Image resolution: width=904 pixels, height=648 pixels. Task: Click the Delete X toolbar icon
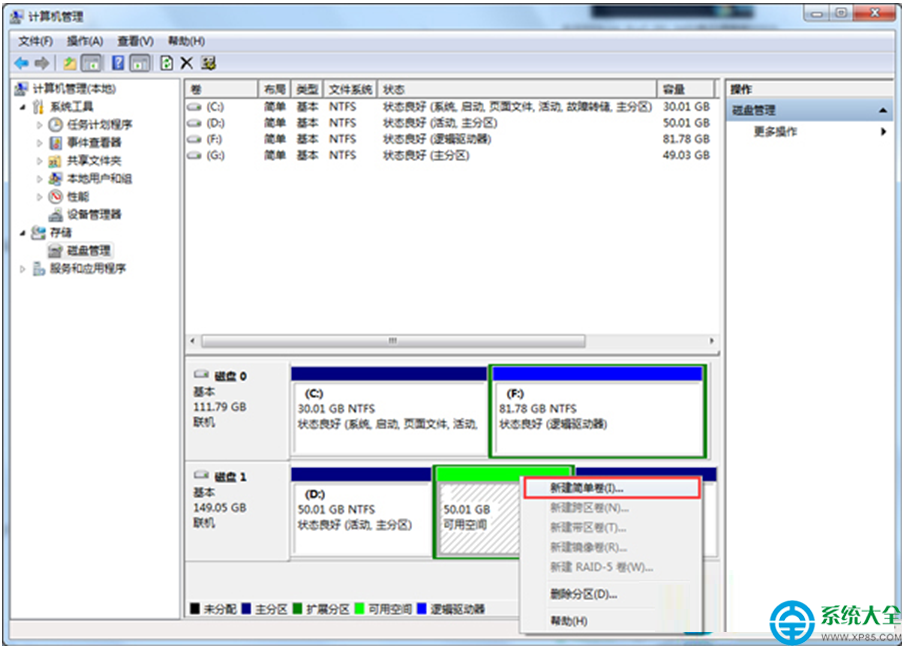point(187,63)
